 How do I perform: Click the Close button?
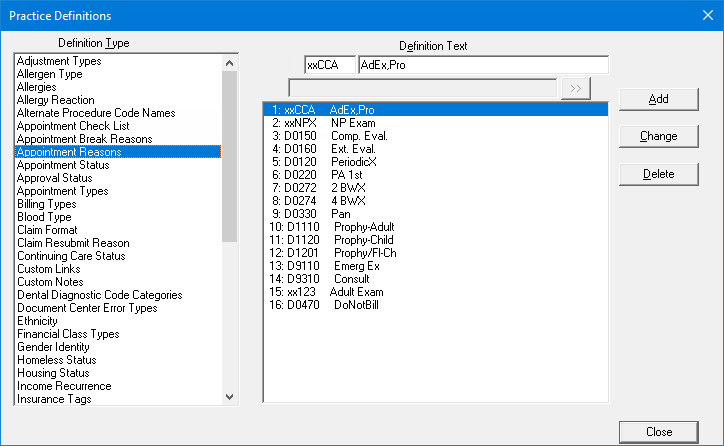point(658,432)
